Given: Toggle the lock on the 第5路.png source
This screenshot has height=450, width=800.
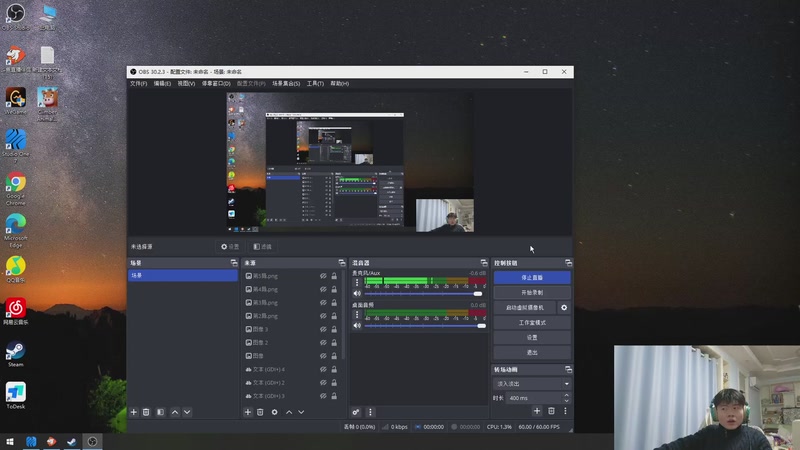Looking at the screenshot, I should pos(334,276).
